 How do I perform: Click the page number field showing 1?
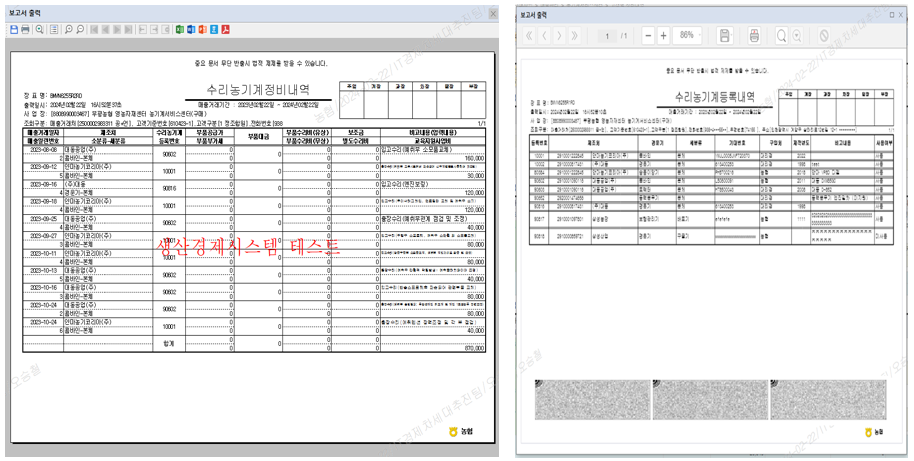pyautogui.click(x=607, y=36)
